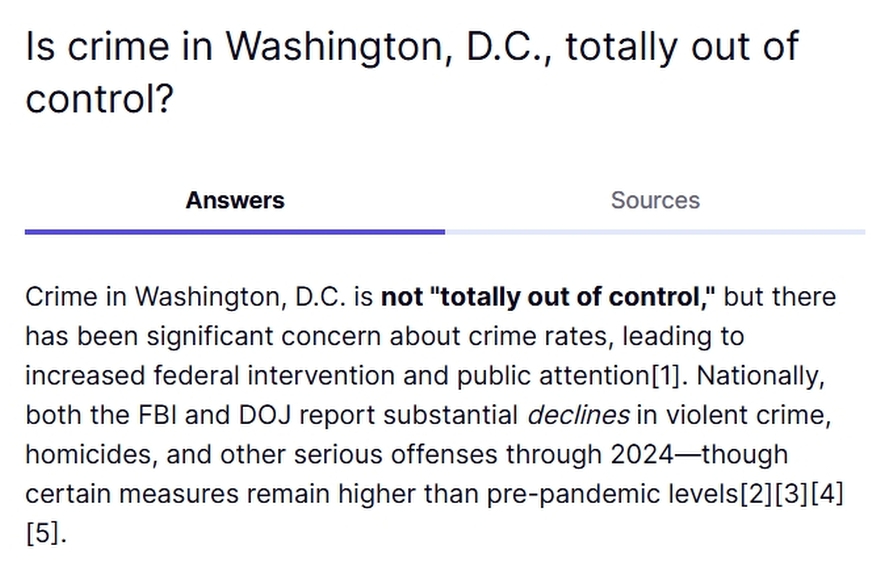Click the purple underline beneath Answers
896x570 pixels.
pyautogui.click(x=235, y=232)
